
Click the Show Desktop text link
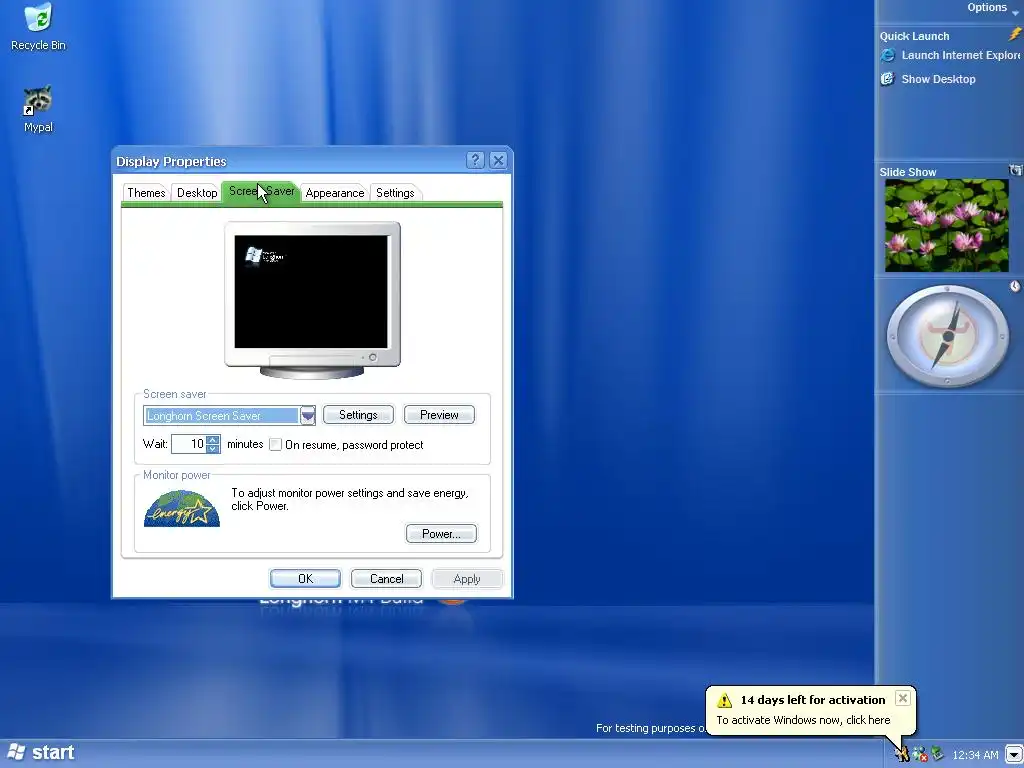tap(938, 79)
